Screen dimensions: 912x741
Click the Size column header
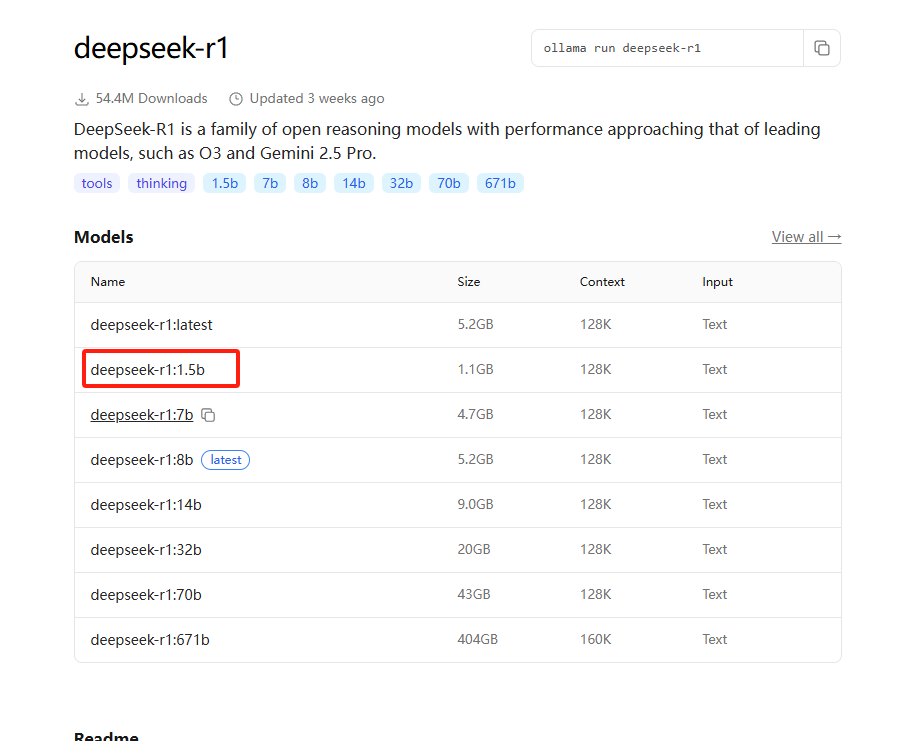click(469, 282)
